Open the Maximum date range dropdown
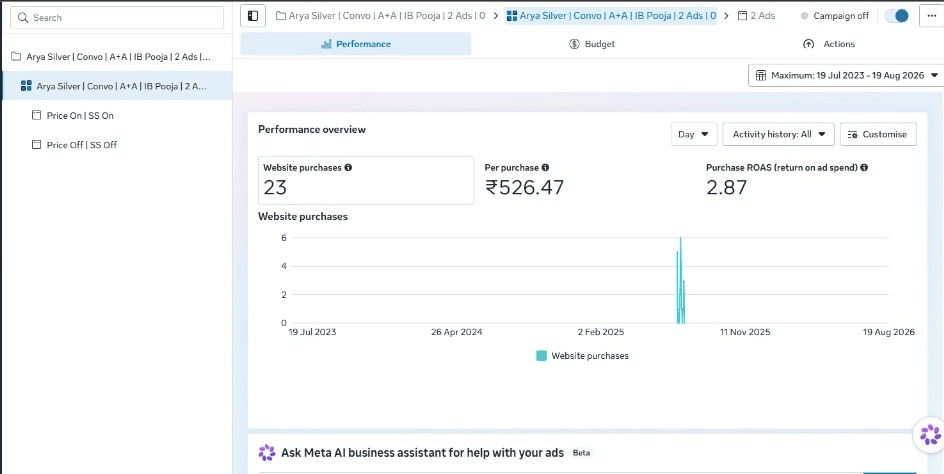This screenshot has width=944, height=474. click(x=846, y=75)
